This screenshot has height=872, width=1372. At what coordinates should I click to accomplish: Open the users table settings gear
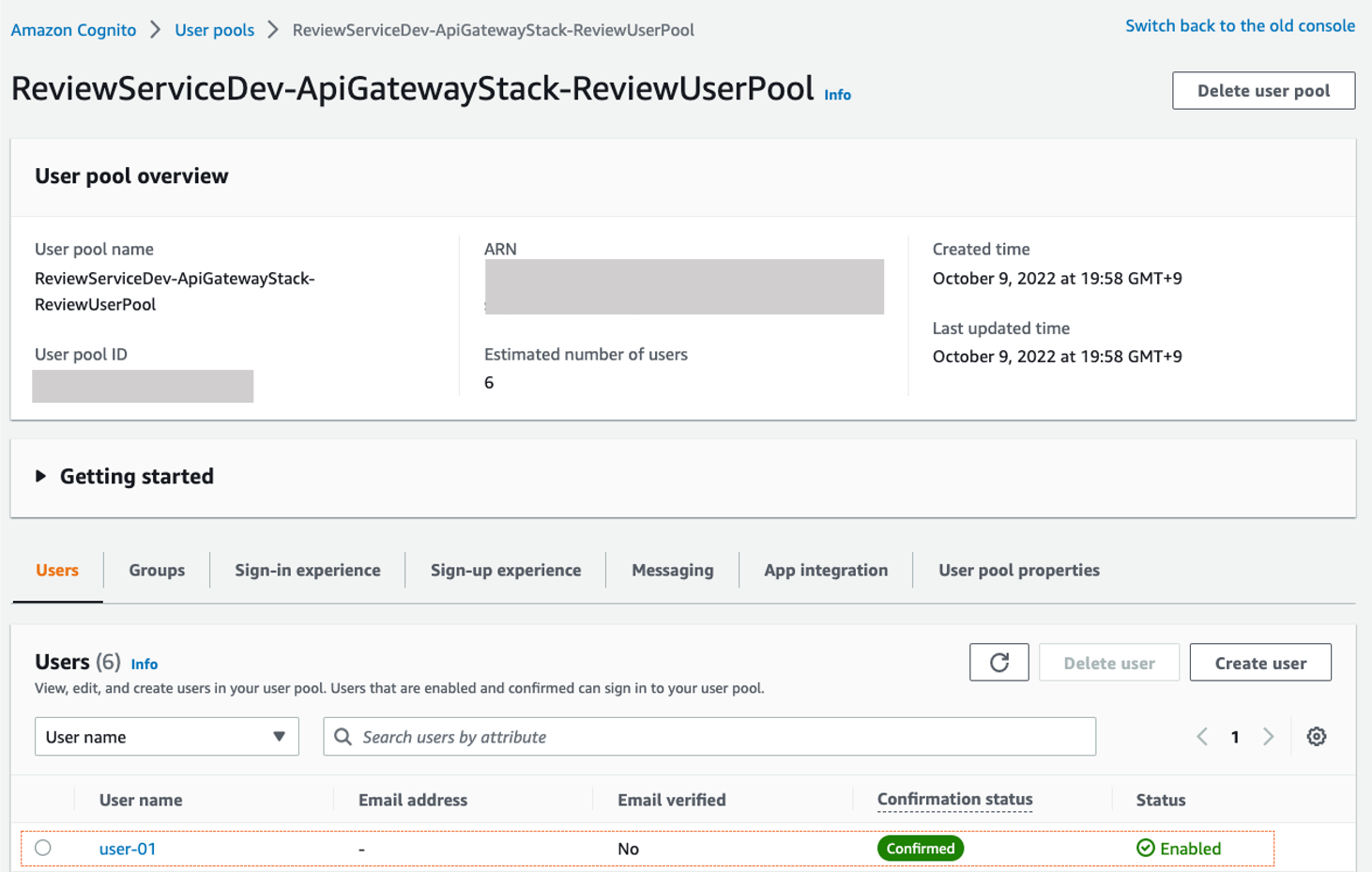pyautogui.click(x=1317, y=737)
